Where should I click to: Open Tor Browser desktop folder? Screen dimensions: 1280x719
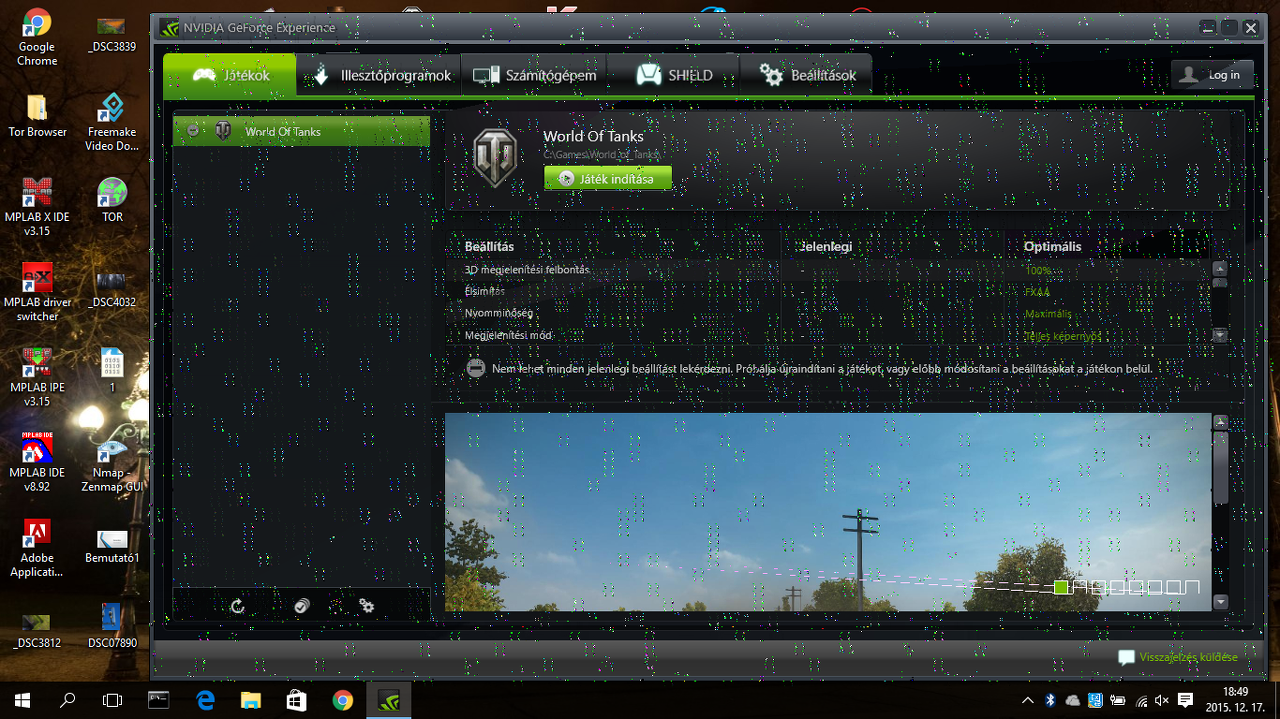click(37, 115)
